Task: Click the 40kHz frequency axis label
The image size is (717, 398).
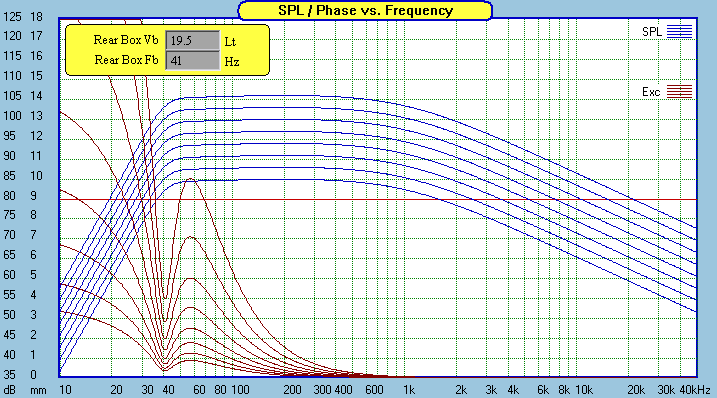Action: pos(695,390)
